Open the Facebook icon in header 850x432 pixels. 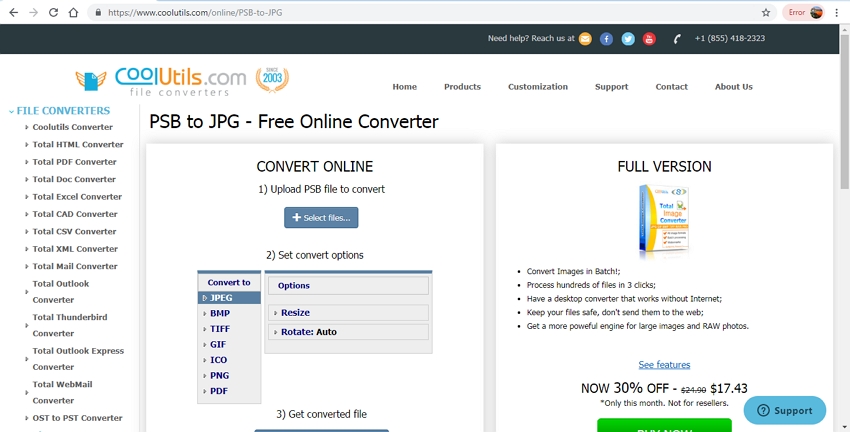coord(606,39)
